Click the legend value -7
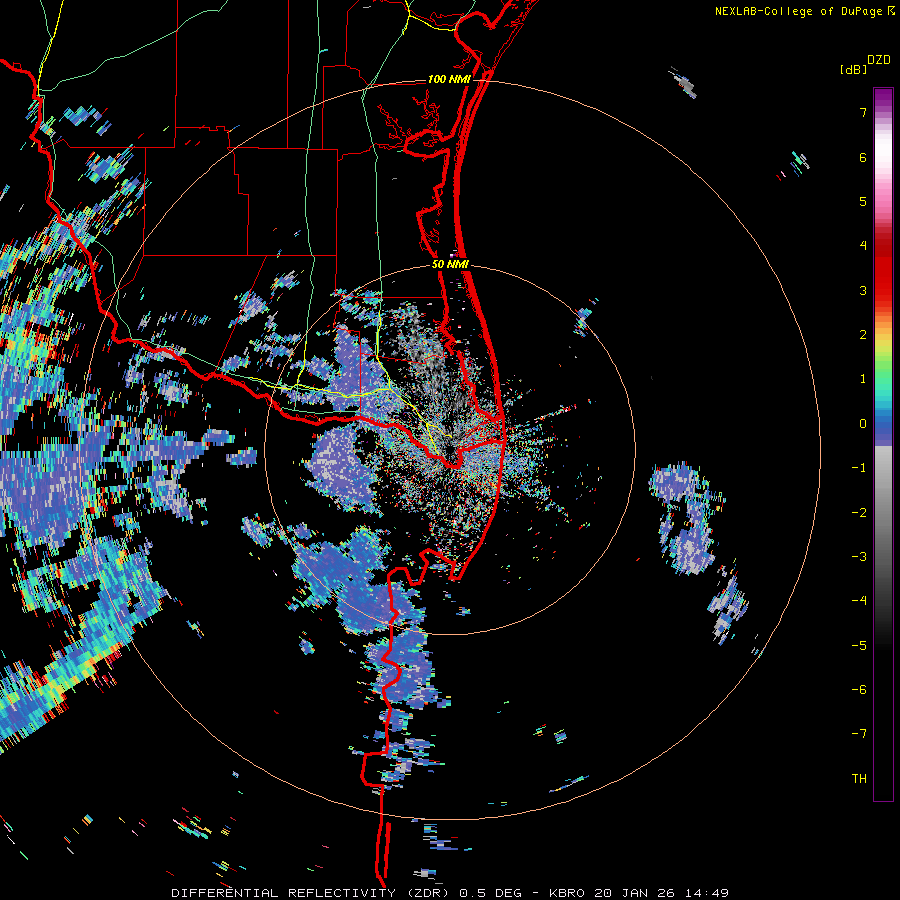Viewport: 900px width, 900px height. (859, 734)
